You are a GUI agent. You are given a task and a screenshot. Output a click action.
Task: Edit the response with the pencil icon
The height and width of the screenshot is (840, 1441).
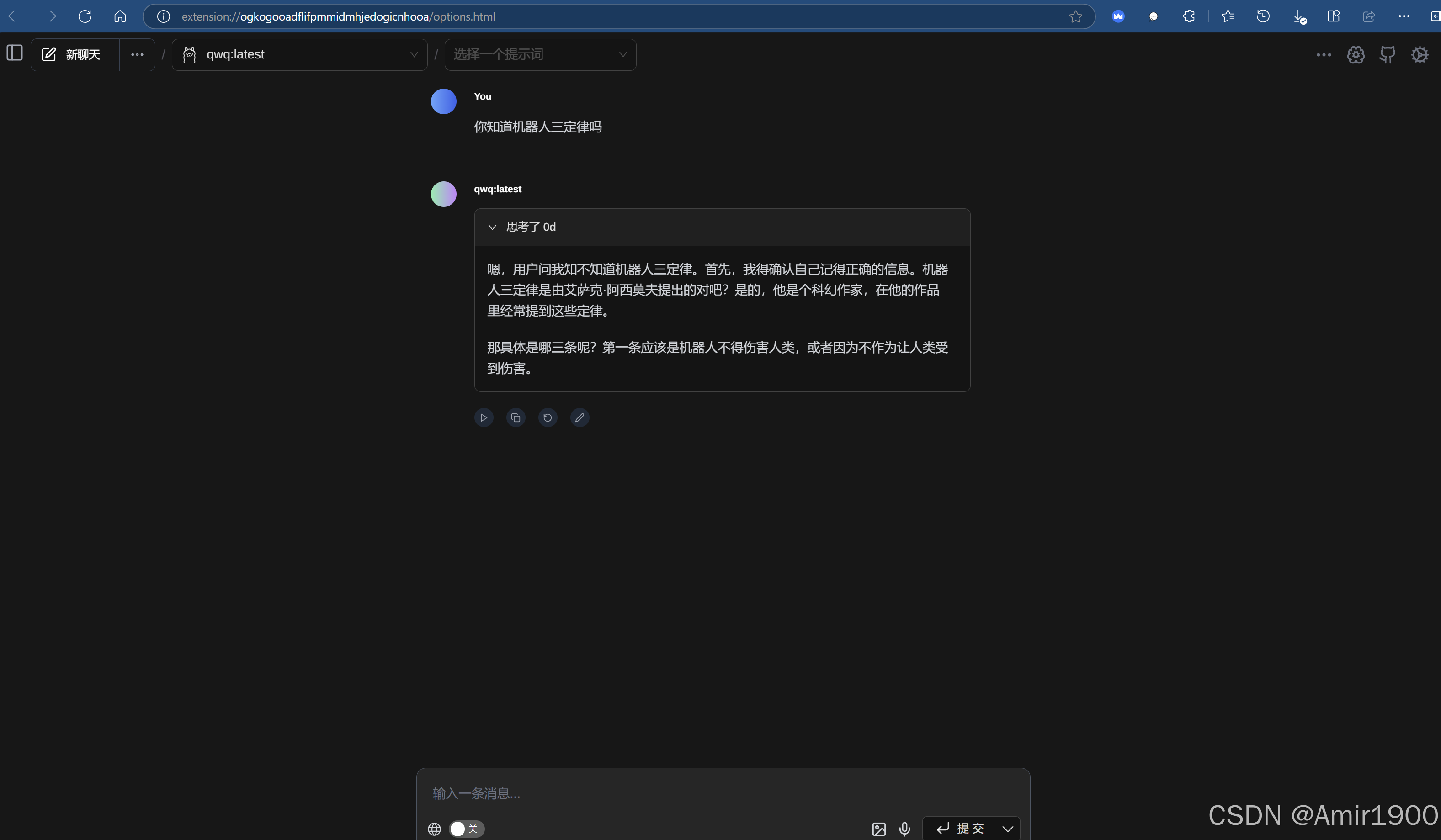pos(579,417)
